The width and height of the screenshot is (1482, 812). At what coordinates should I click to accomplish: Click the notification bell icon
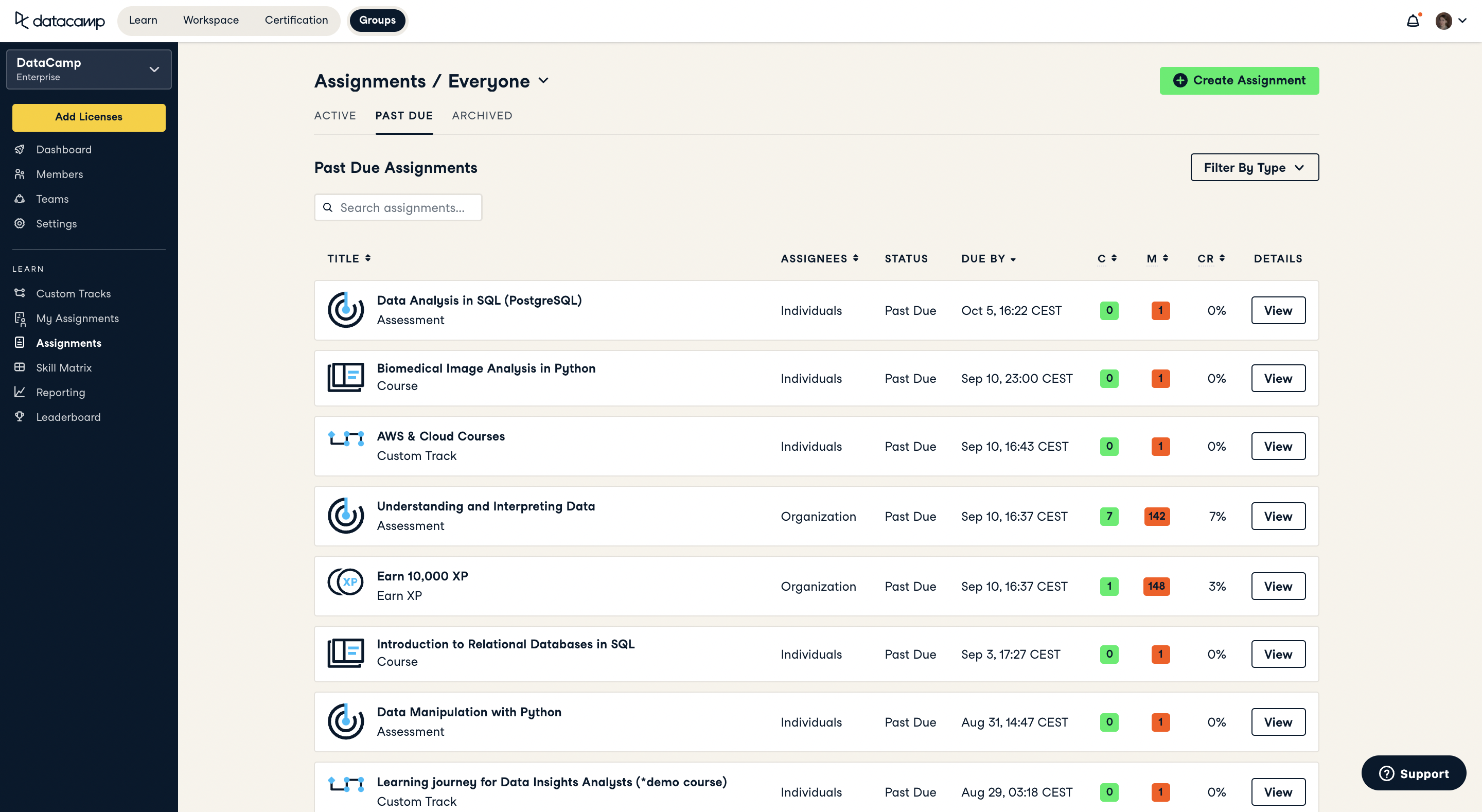tap(1413, 21)
